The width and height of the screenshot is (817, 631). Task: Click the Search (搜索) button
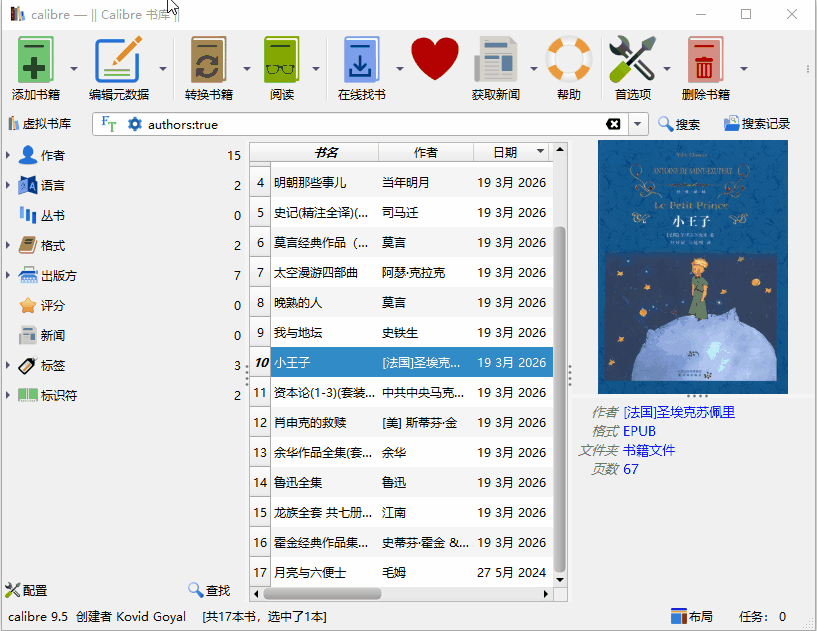[x=679, y=124]
